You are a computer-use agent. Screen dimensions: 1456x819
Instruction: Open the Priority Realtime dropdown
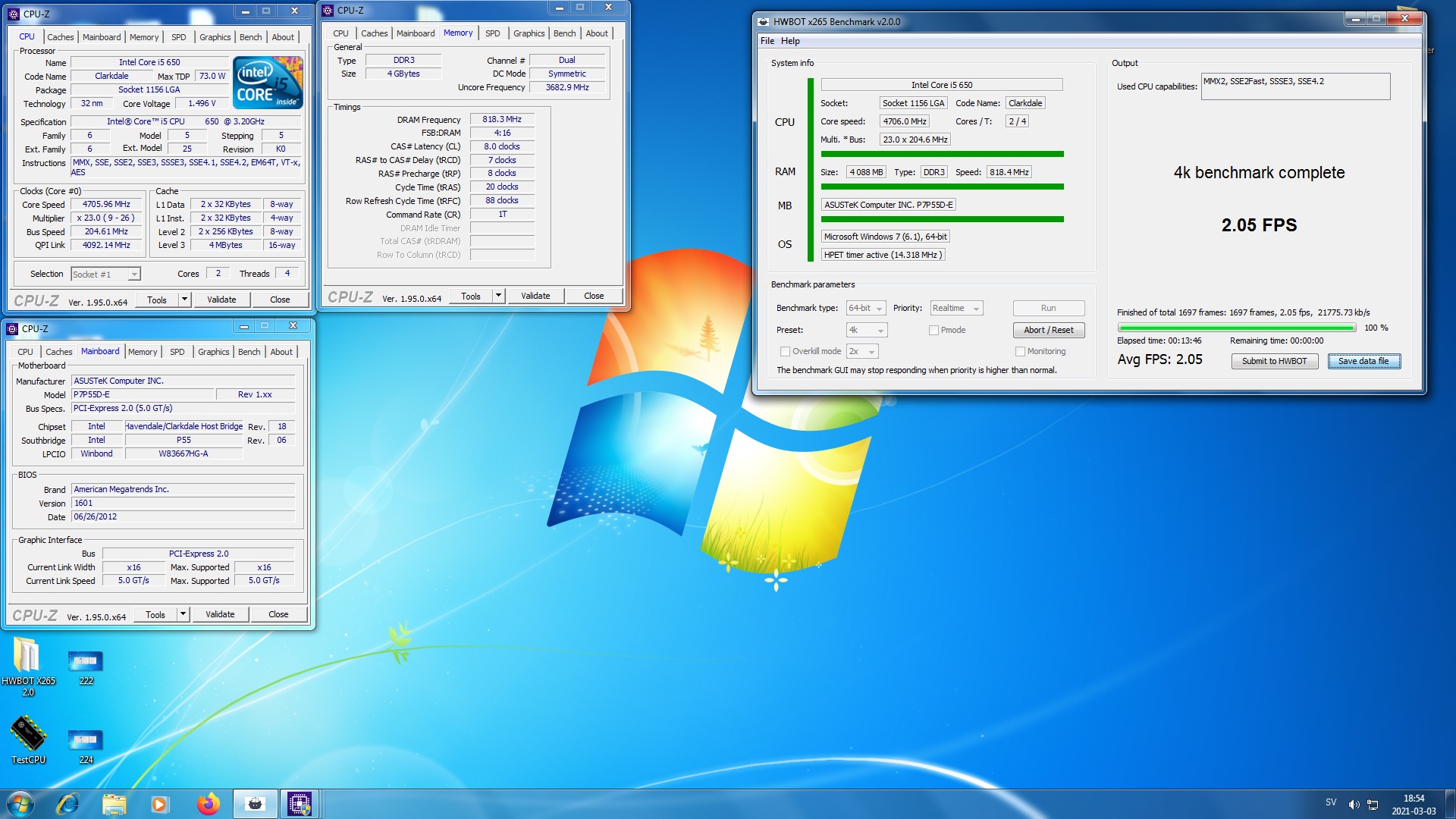[x=956, y=308]
